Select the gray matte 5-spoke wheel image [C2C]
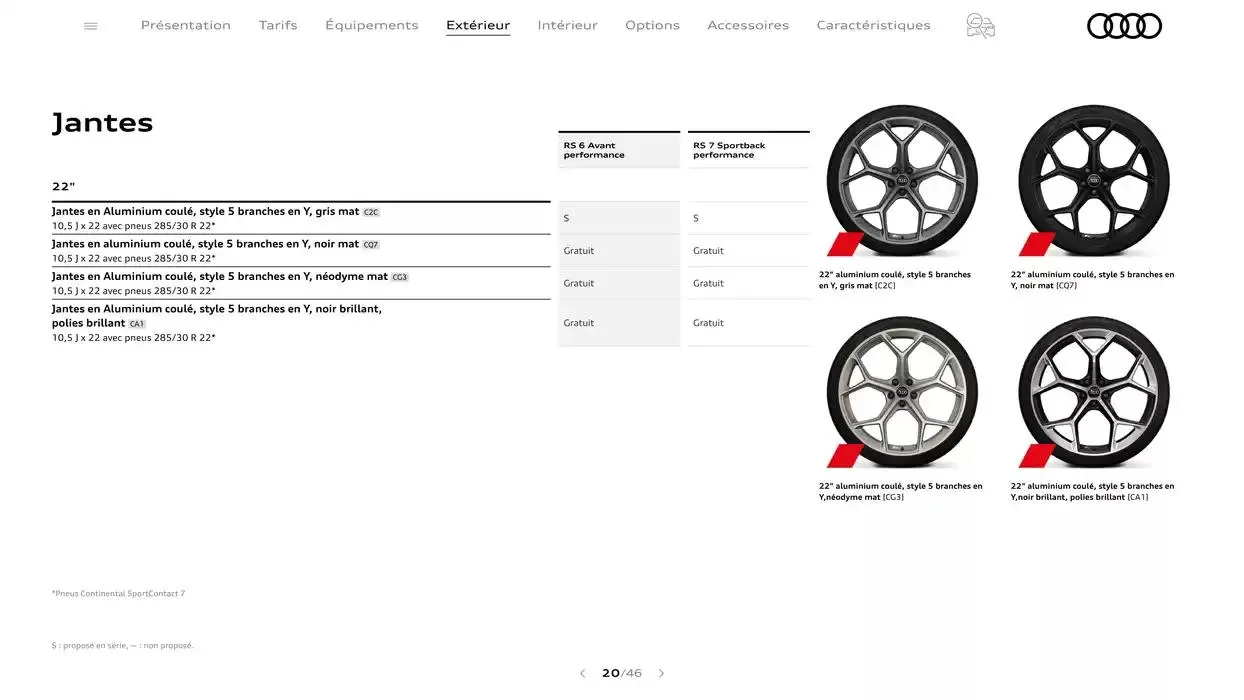The width and height of the screenshot is (1244, 700). [x=901, y=180]
